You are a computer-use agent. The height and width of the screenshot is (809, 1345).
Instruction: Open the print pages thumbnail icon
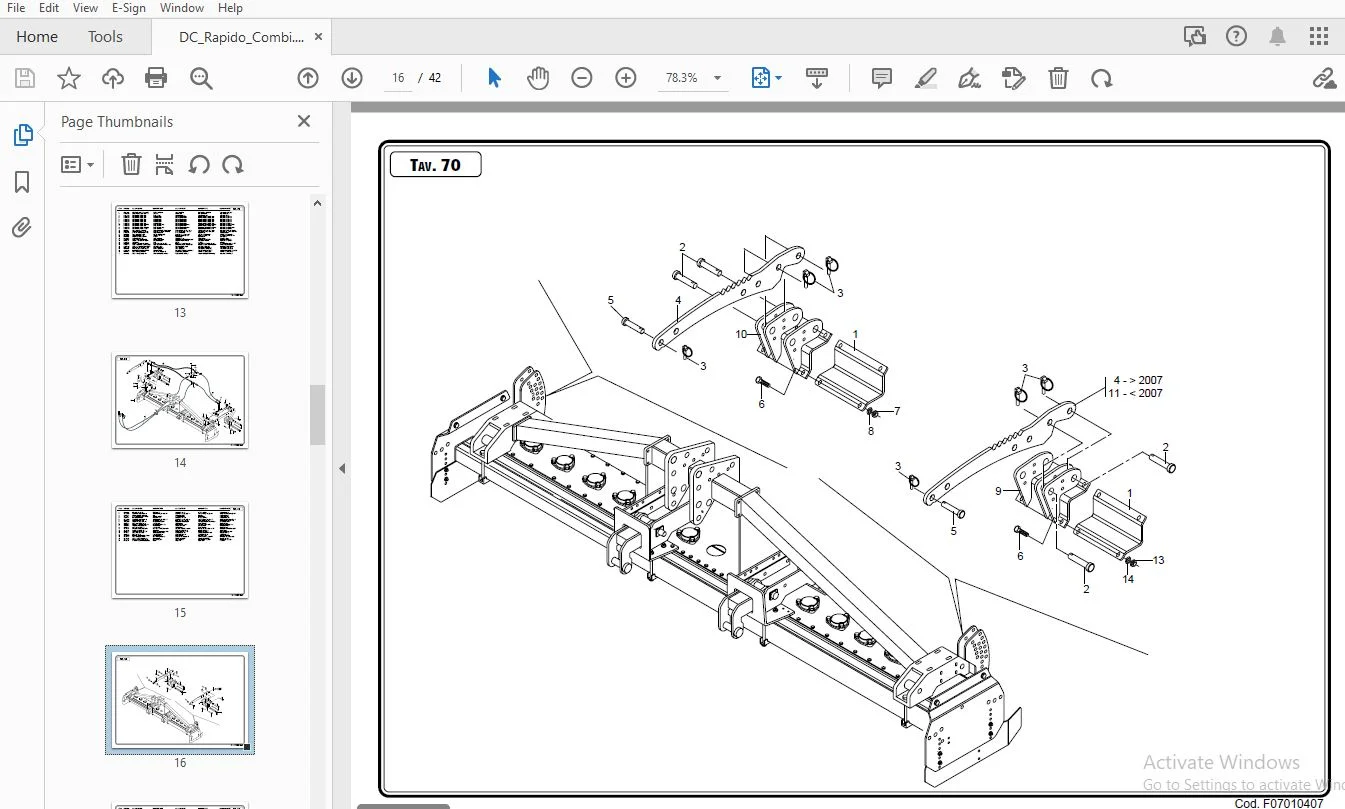[x=165, y=164]
